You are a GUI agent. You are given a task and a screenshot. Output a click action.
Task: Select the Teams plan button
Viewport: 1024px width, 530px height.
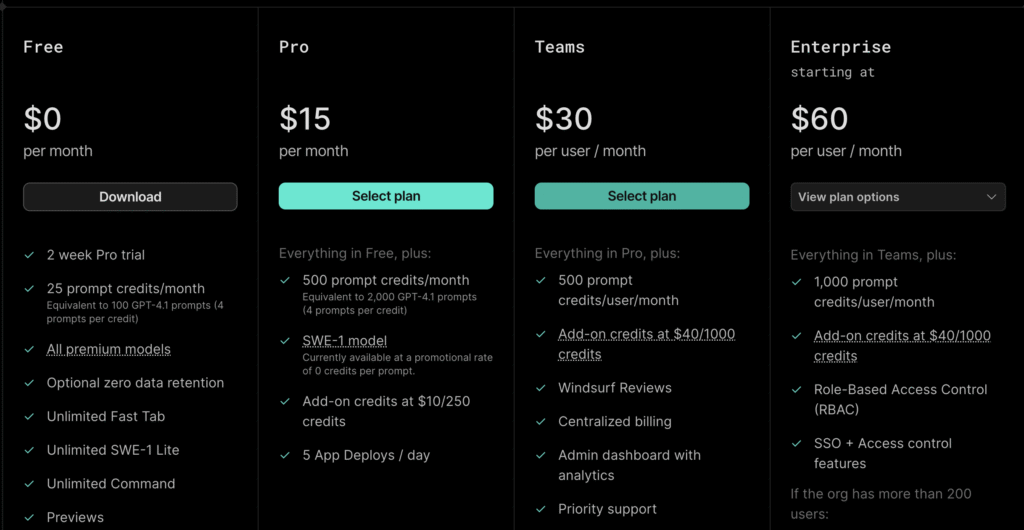click(642, 196)
